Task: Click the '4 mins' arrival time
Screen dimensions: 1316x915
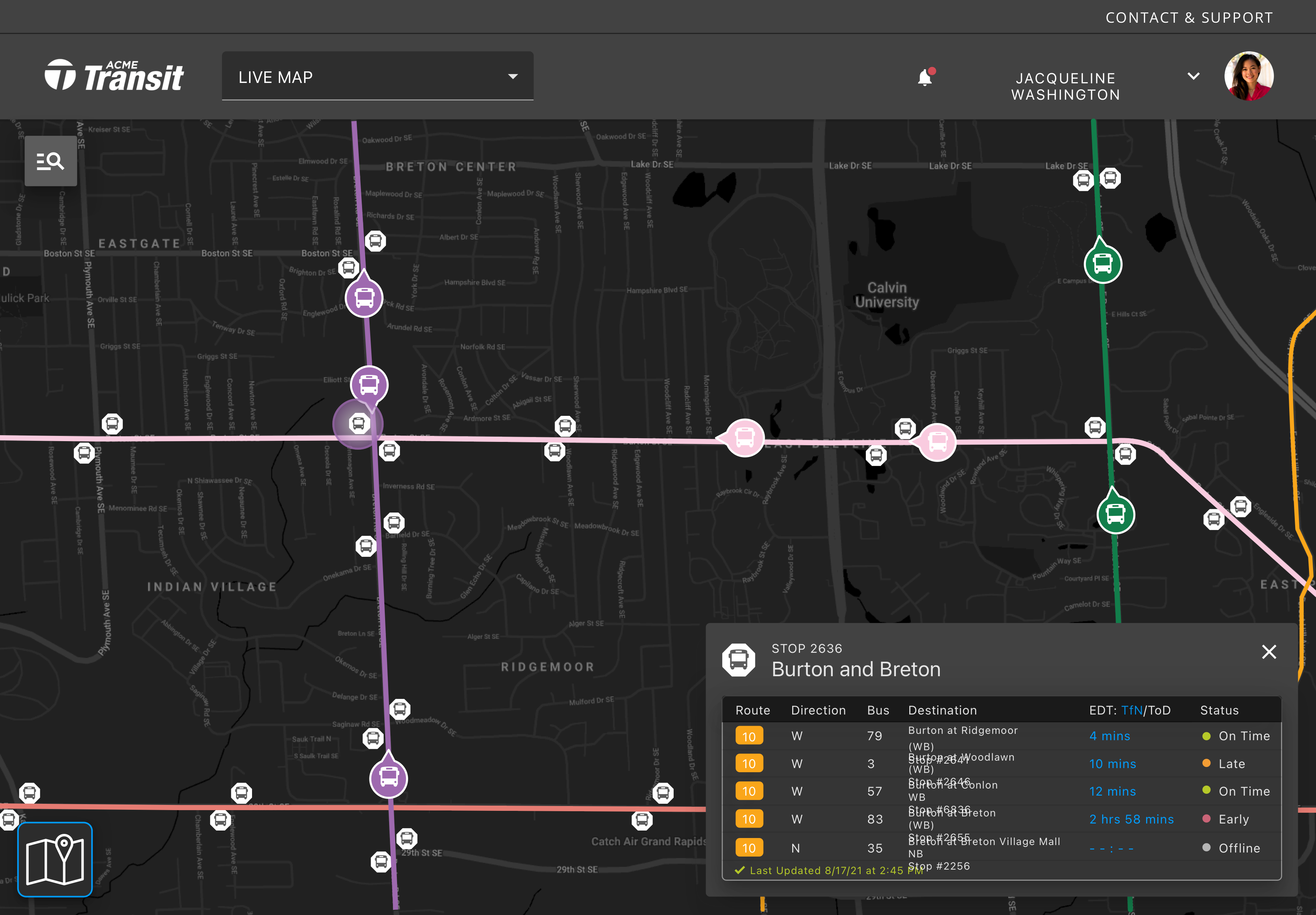Action: tap(1110, 736)
